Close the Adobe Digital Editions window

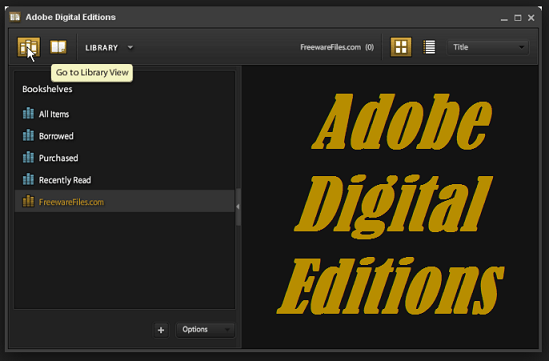tap(531, 18)
